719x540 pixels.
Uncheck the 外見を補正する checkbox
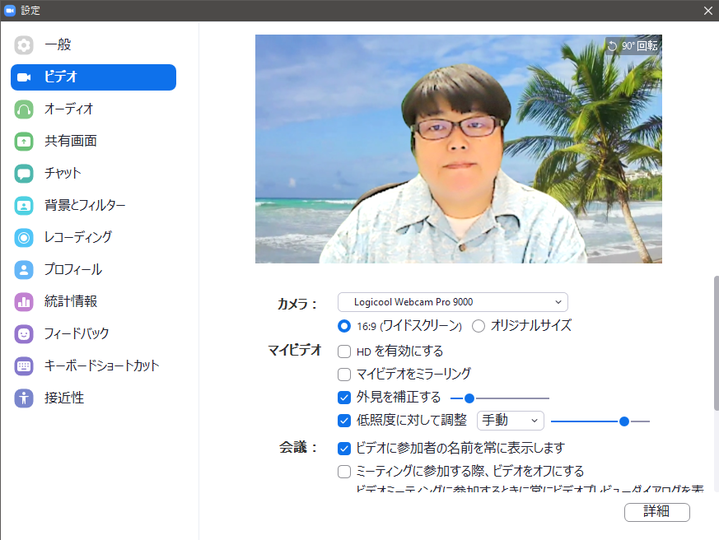(344, 397)
